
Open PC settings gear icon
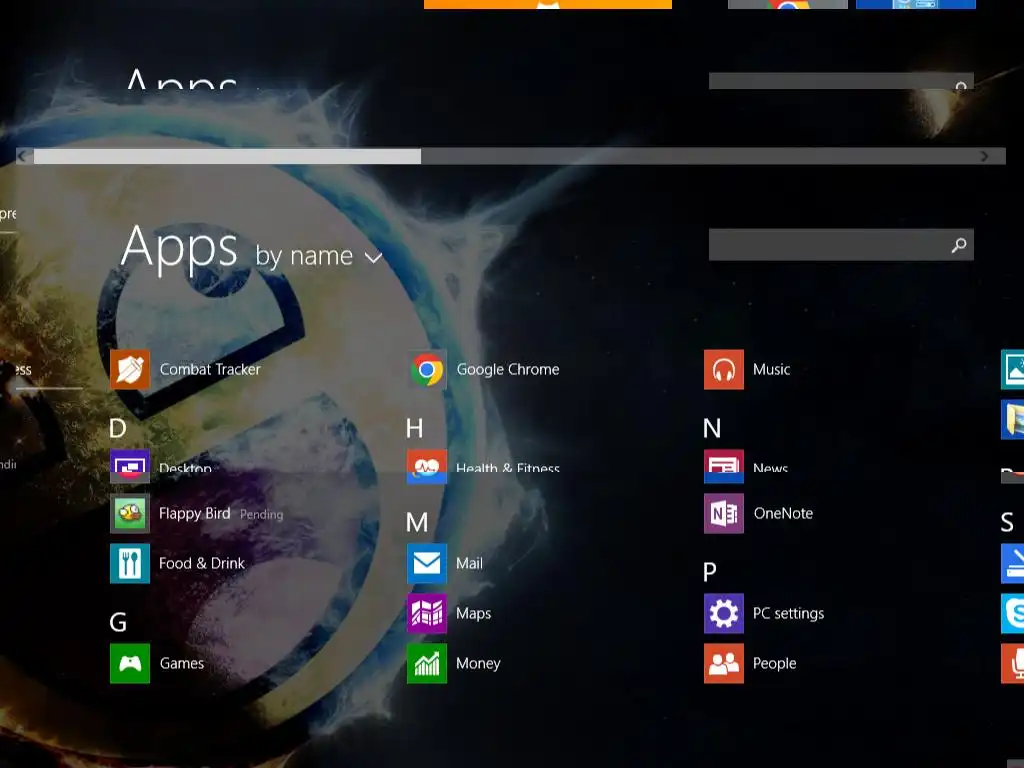click(724, 613)
